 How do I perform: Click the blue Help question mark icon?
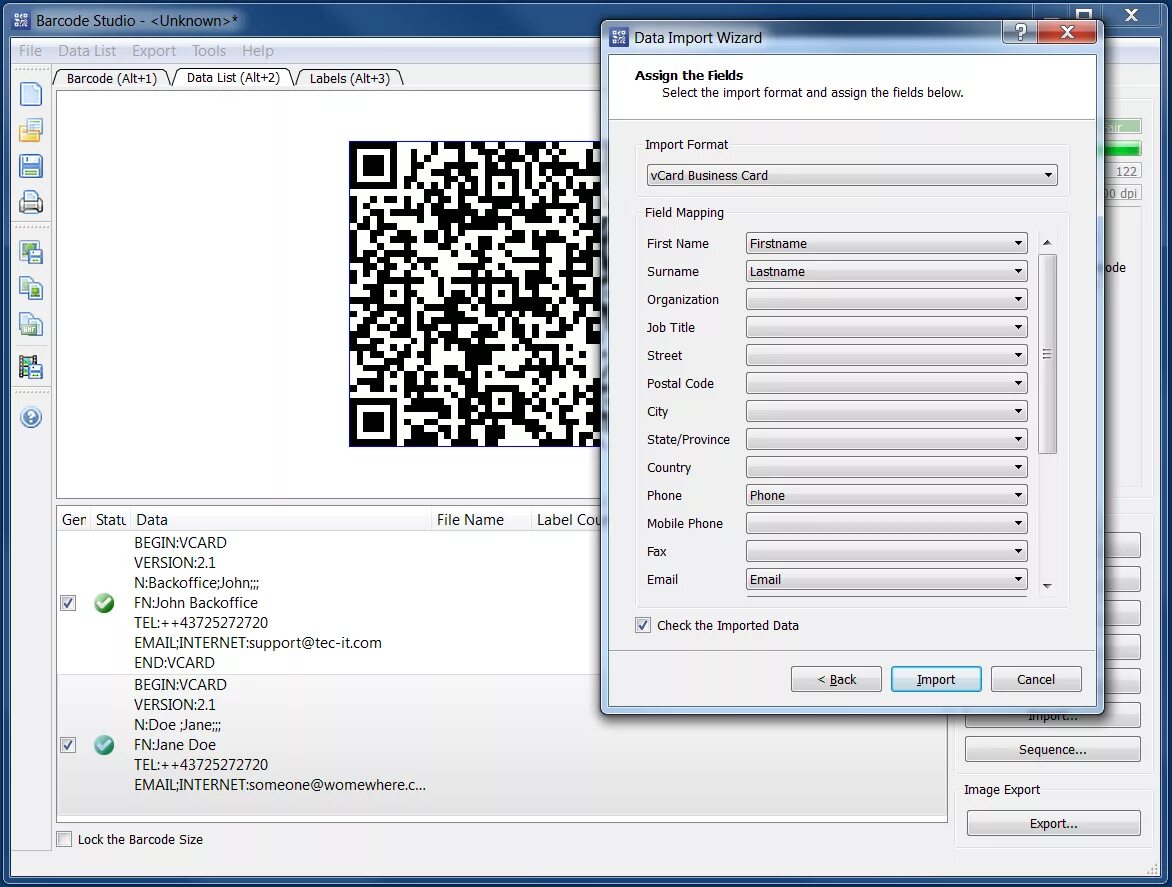pos(31,418)
